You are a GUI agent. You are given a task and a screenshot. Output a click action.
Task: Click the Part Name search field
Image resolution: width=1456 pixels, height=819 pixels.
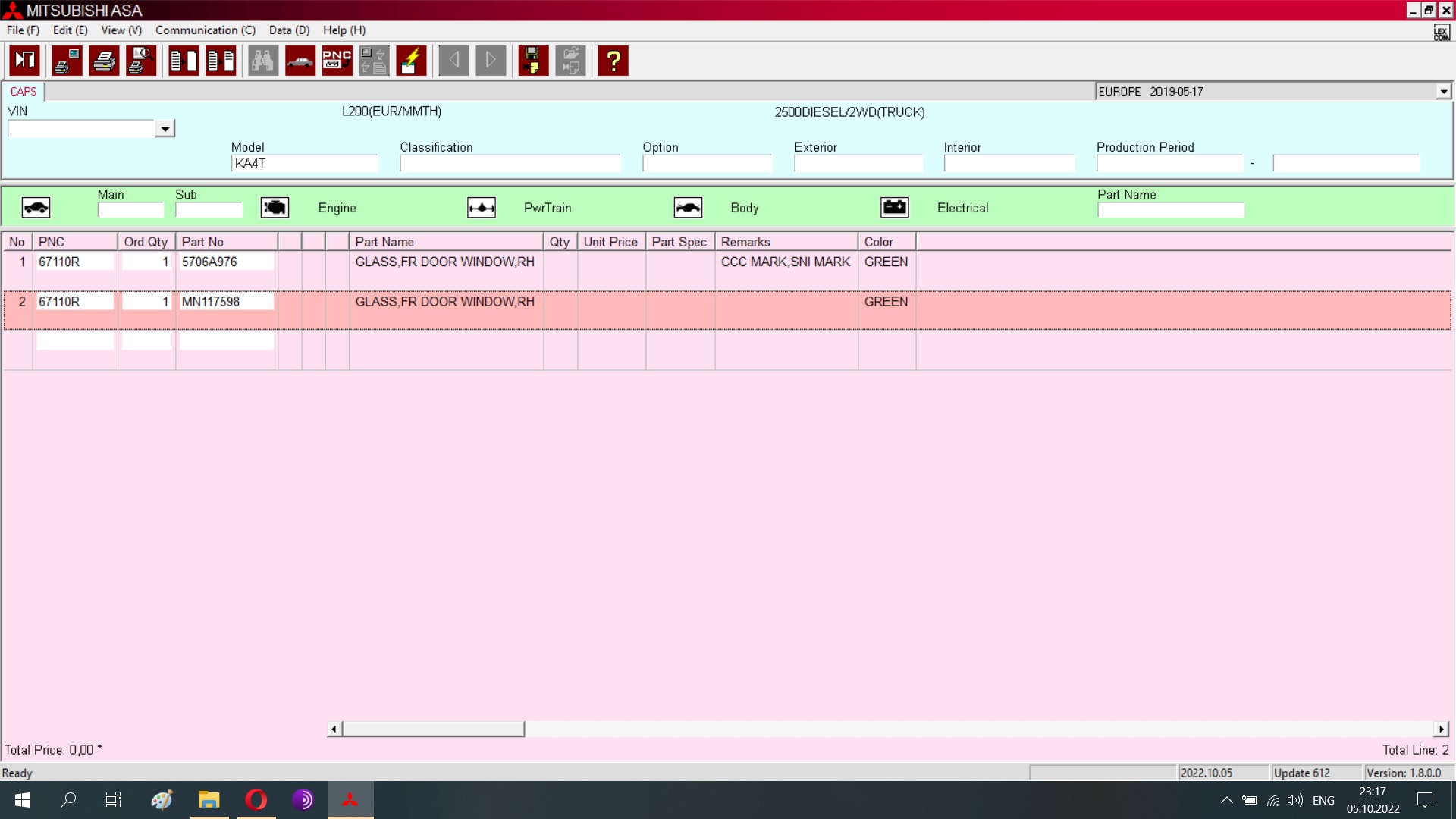click(x=1170, y=210)
